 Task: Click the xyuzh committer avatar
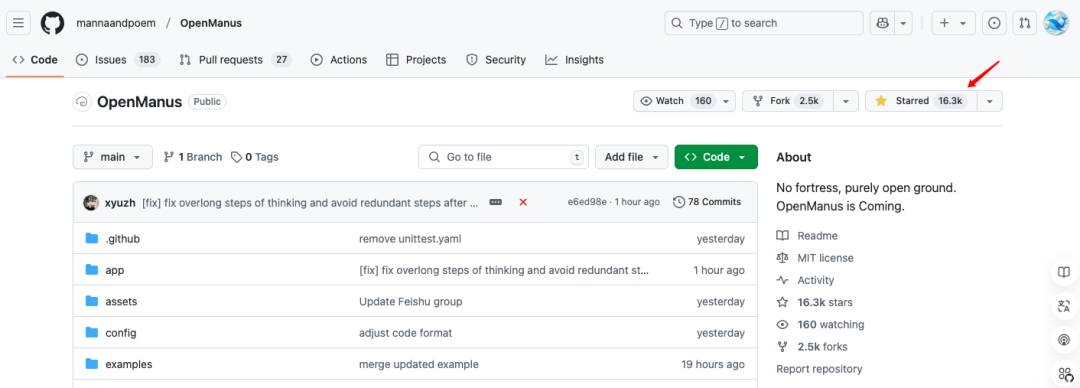tap(91, 203)
